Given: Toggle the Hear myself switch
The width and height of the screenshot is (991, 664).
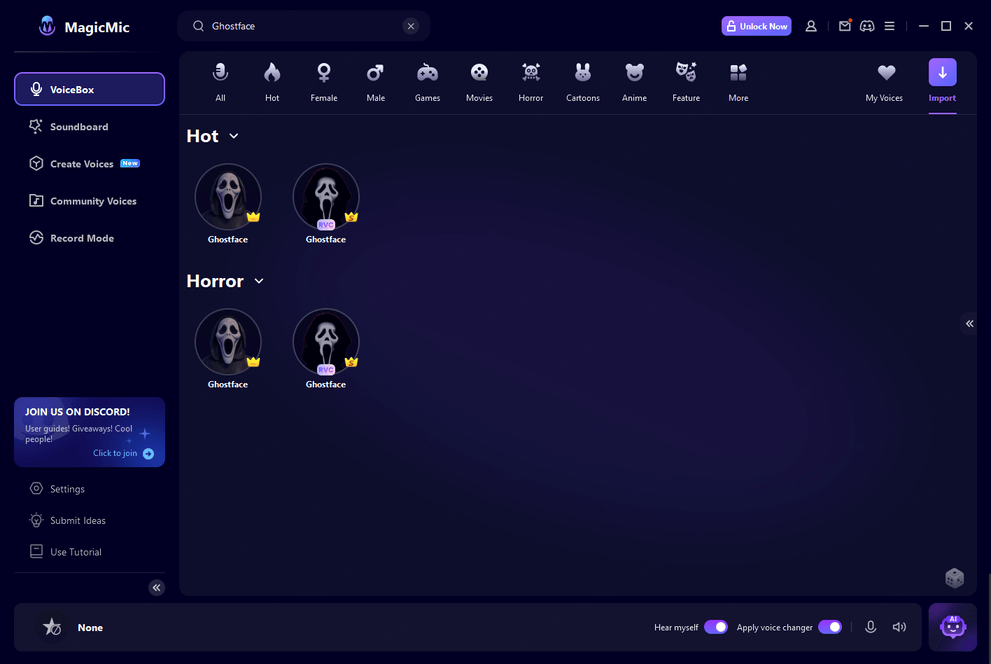Looking at the screenshot, I should [x=716, y=627].
